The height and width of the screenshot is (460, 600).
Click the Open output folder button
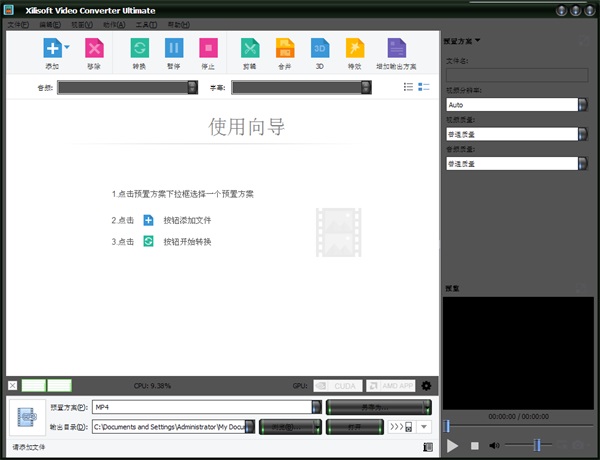click(355, 427)
